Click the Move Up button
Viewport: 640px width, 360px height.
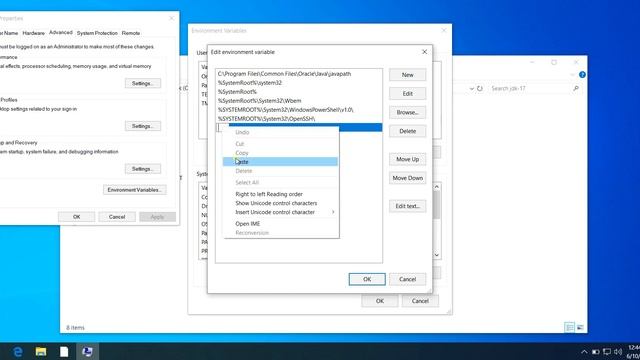[407, 159]
